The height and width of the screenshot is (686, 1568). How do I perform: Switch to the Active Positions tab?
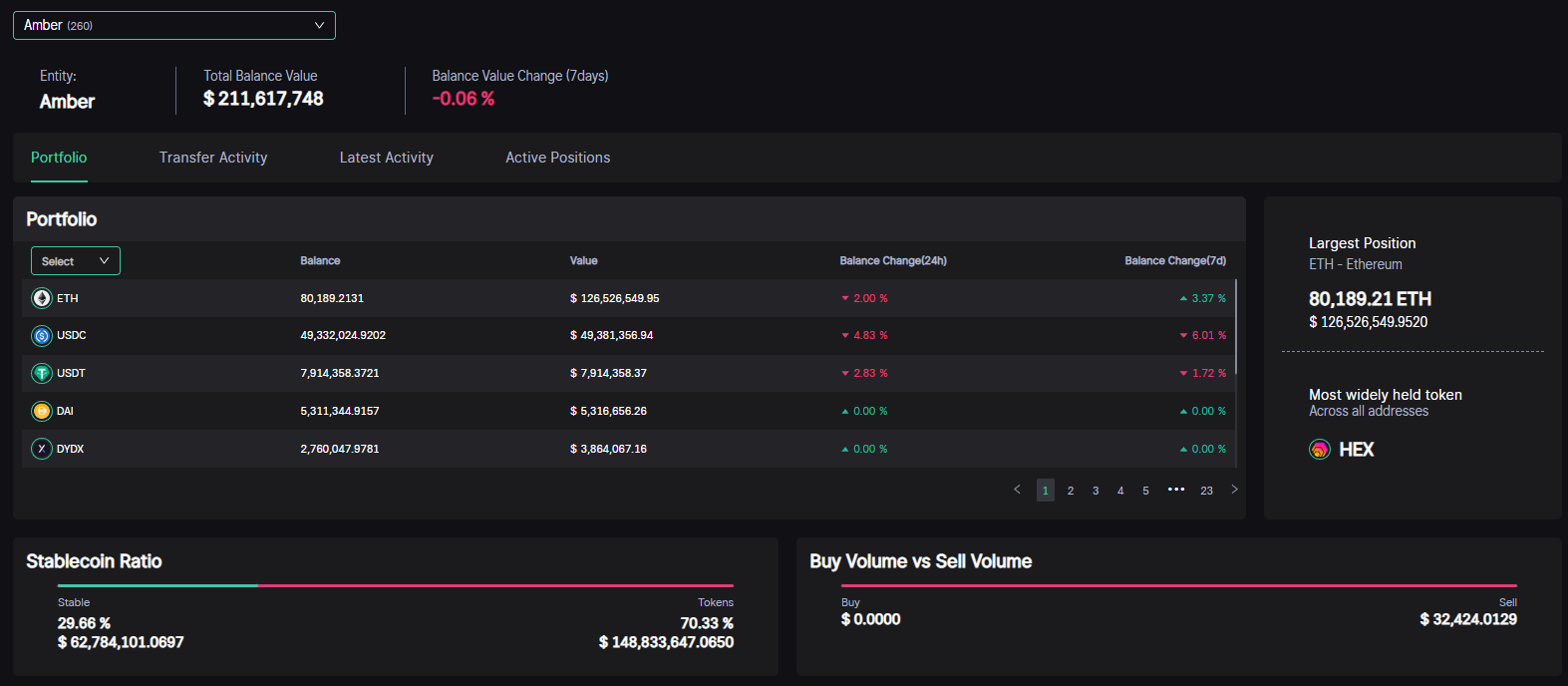click(x=557, y=158)
